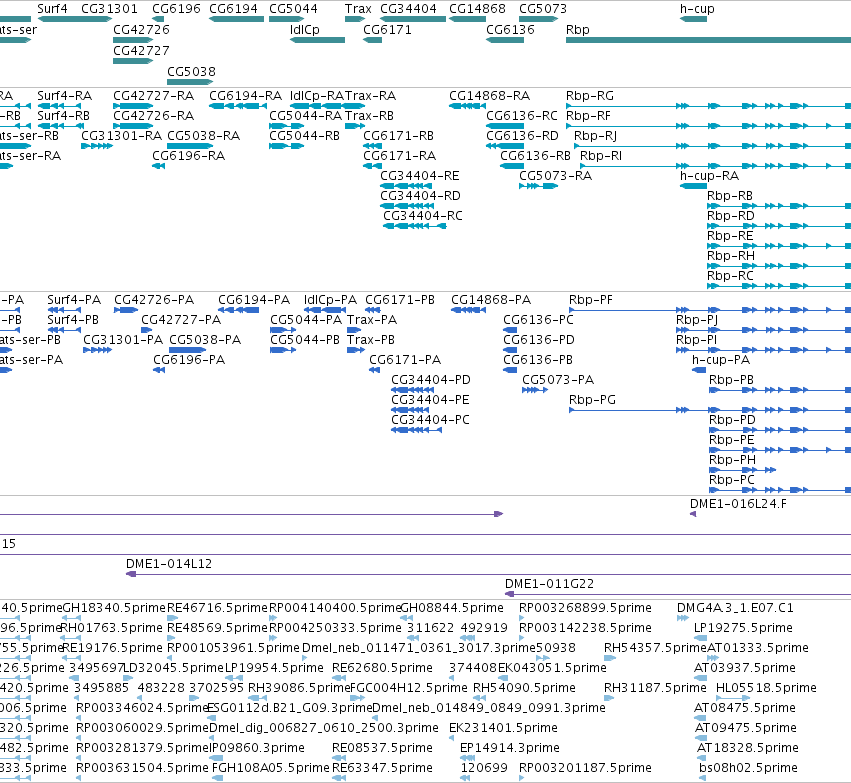Click the EP14914.3prime EST label
851x783 pixels.
(510, 748)
